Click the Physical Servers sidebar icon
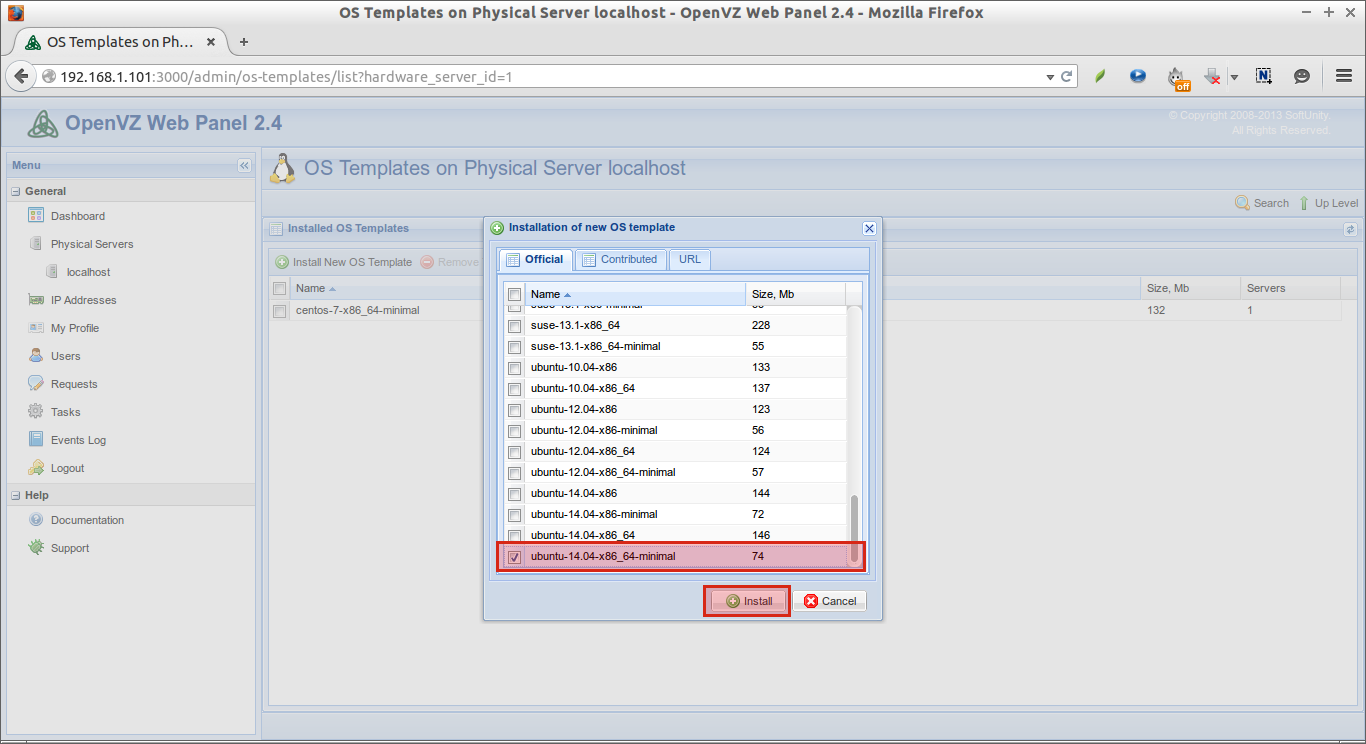The height and width of the screenshot is (744, 1366). [36, 244]
